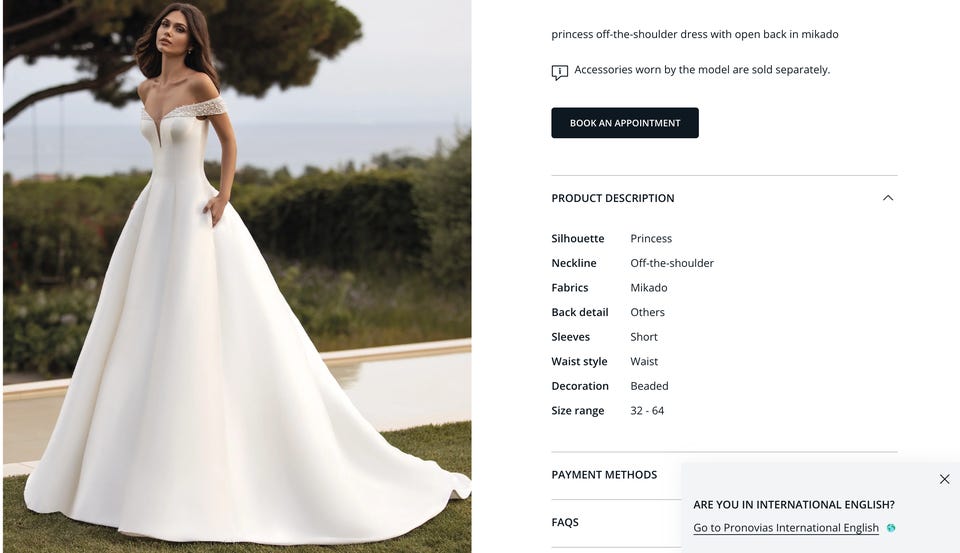Click the Book an Appointment button

click(624, 122)
